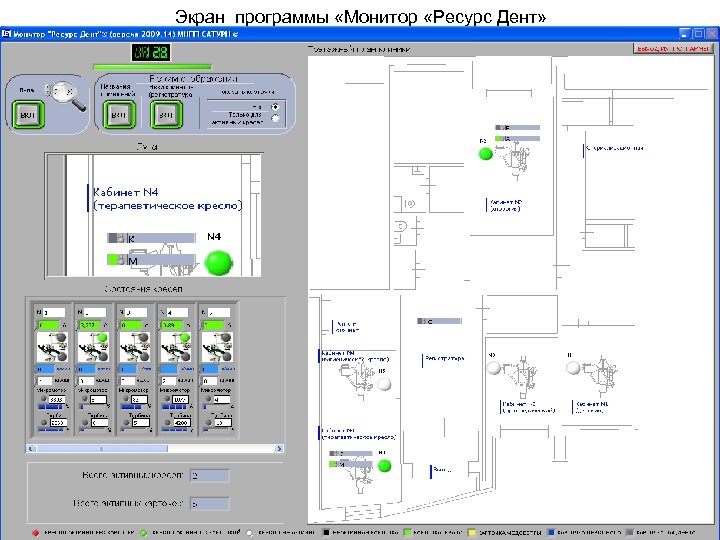This screenshot has height=540, width=720.
Task: Click 'Кабинет N4' label in magnifier pane
Action: click(126, 192)
